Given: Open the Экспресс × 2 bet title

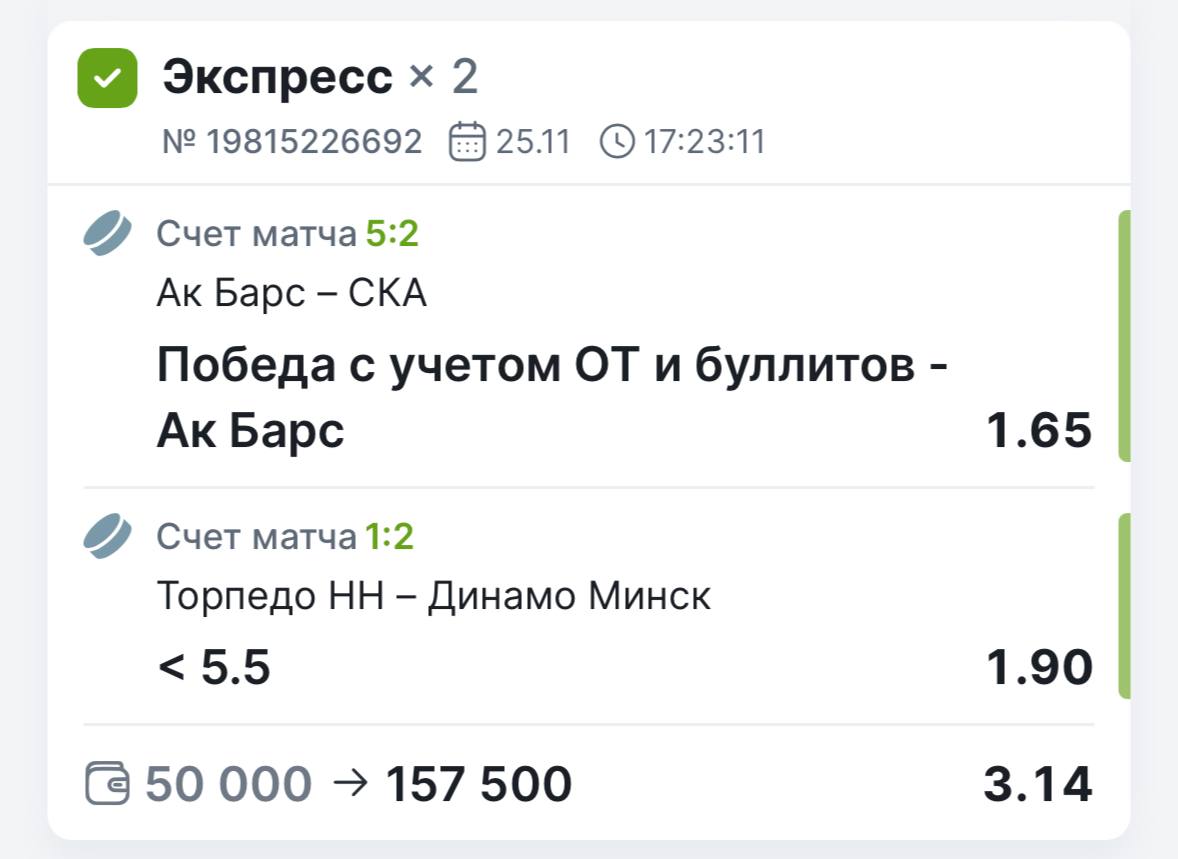Looking at the screenshot, I should coord(320,77).
